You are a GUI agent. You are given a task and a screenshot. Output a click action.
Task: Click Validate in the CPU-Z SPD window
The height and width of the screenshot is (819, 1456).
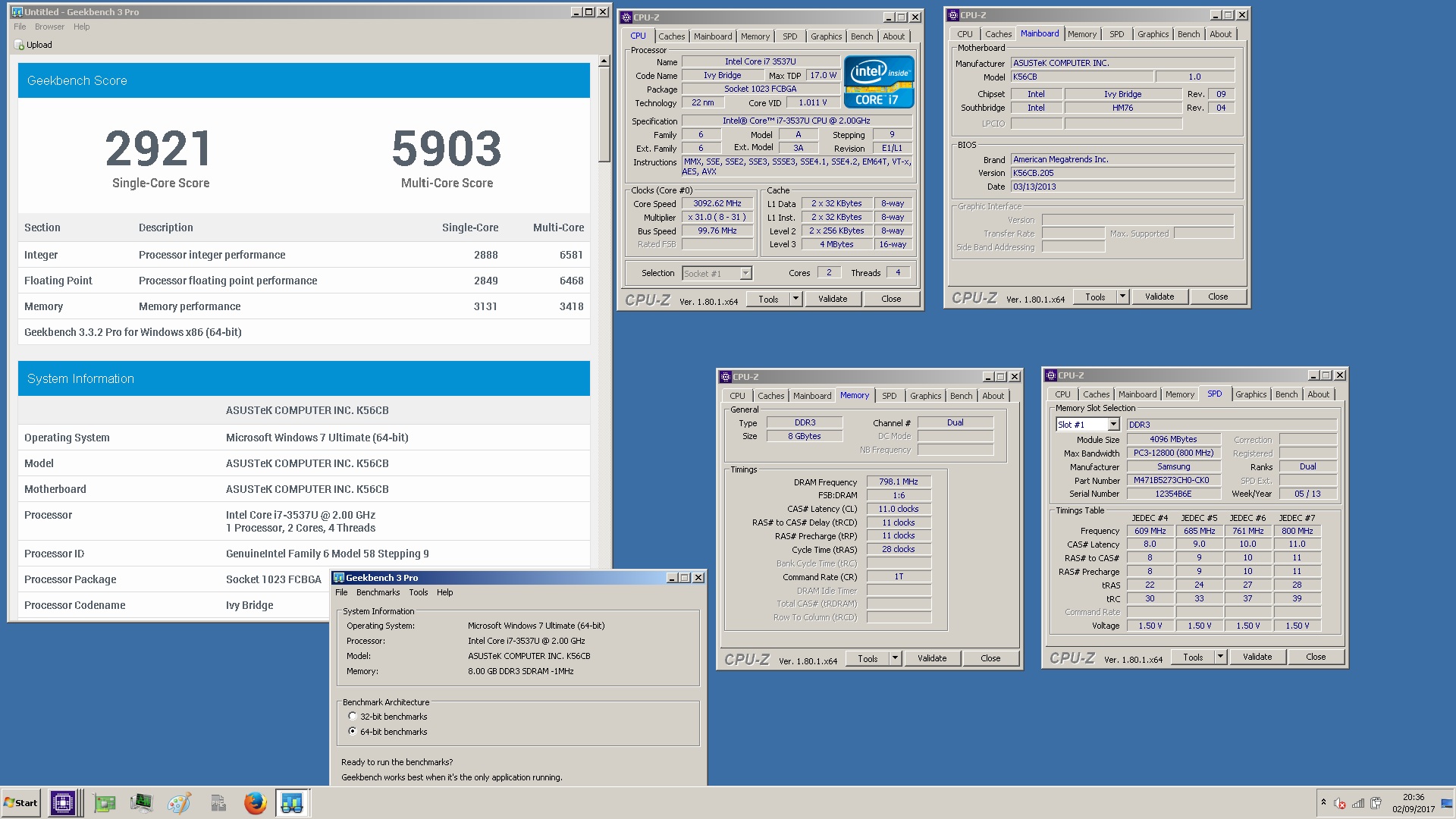(1257, 657)
